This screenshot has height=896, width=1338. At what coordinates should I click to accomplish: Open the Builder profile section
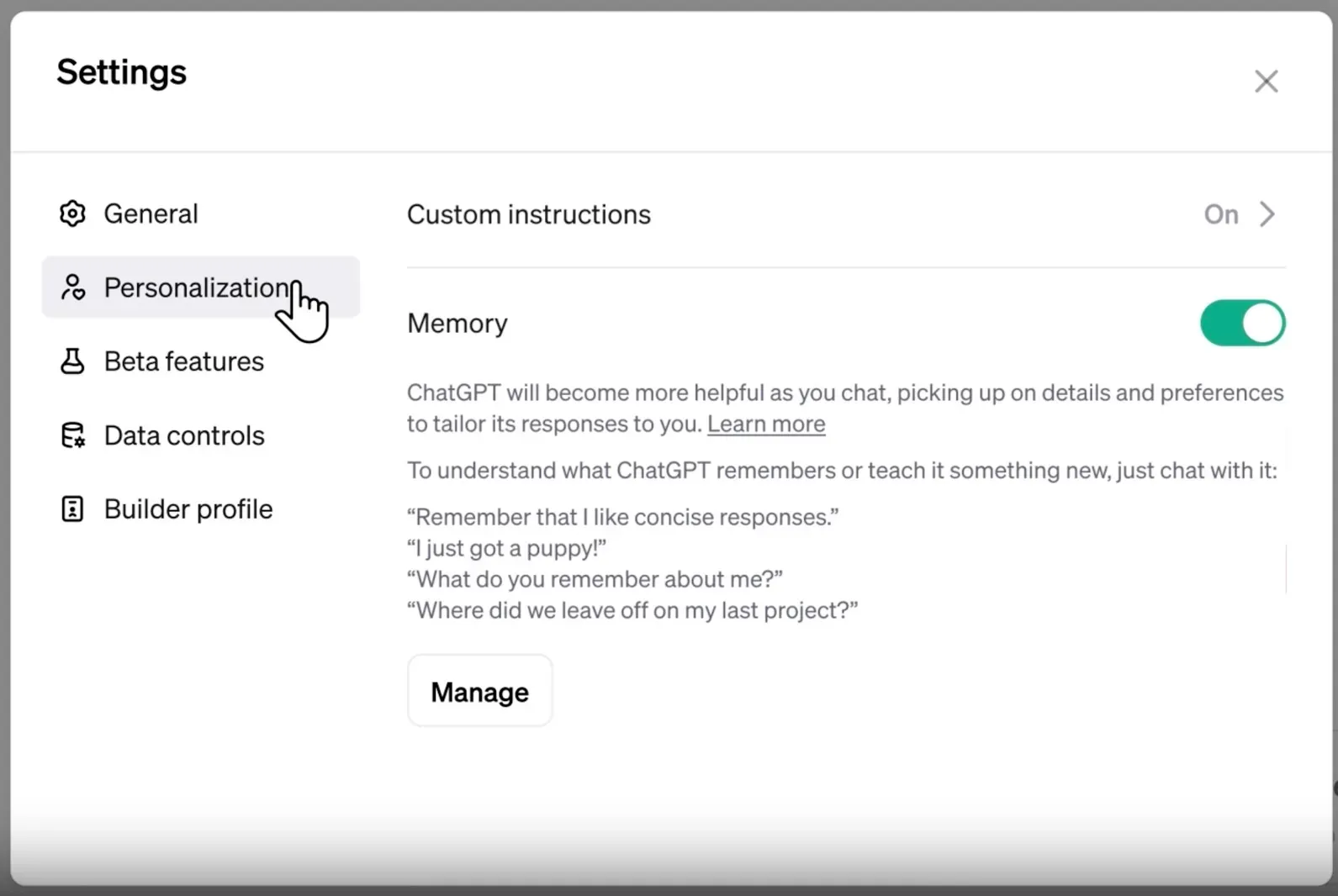point(188,509)
